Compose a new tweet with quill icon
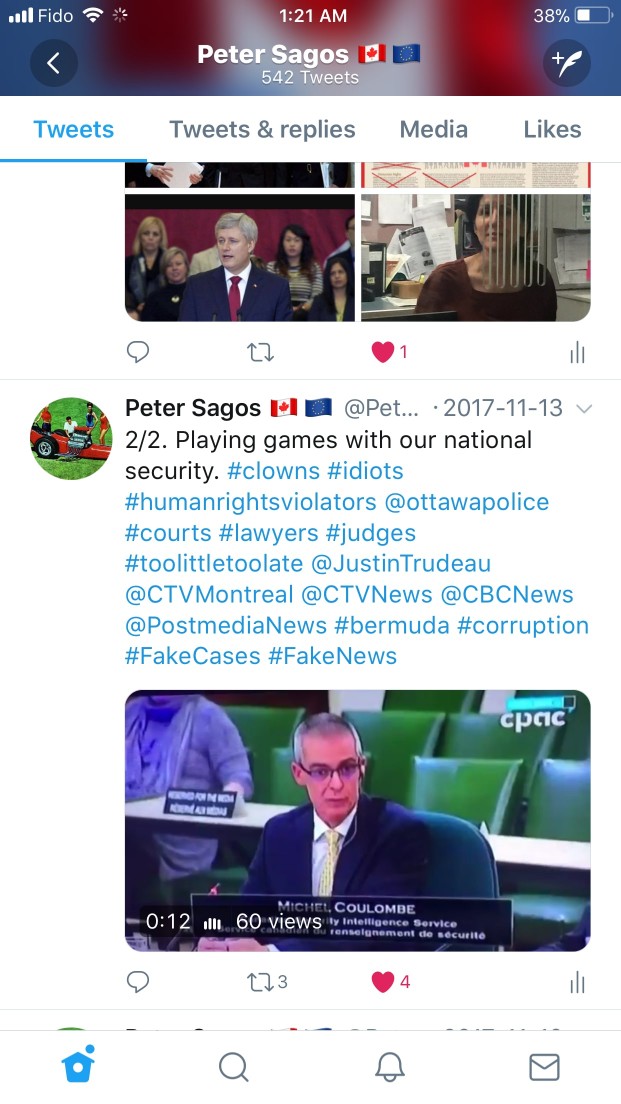Image resolution: width=621 pixels, height=1104 pixels. point(566,63)
